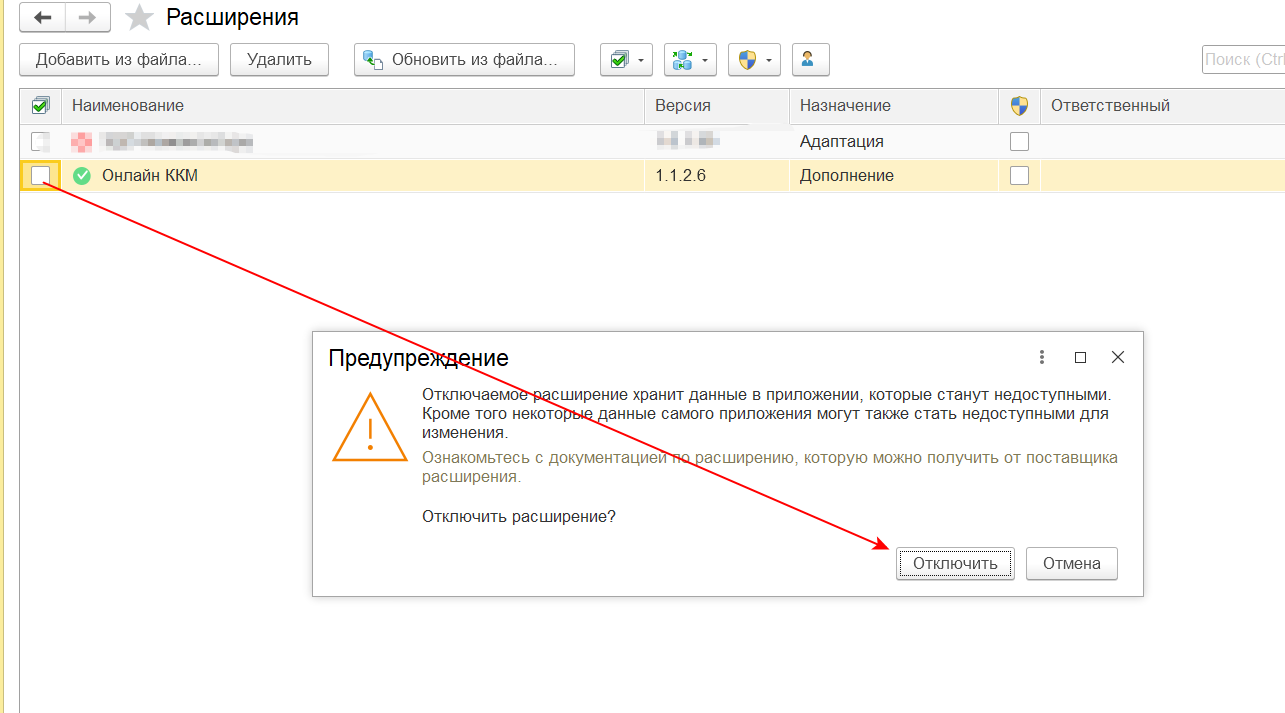Toggle safe mode checkbox for Онлайн ККМ
1285x713 pixels.
[1019, 176]
